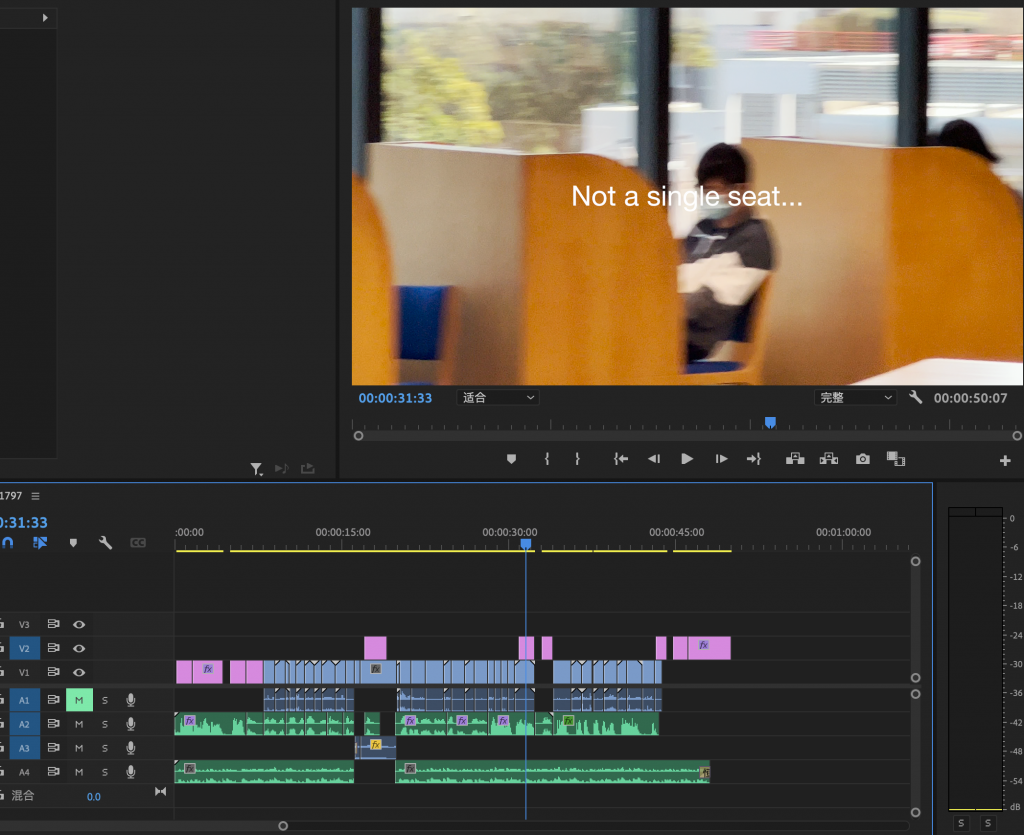The width and height of the screenshot is (1024, 835).
Task: Open the 适合 zoom level dropdown
Action: coord(498,398)
